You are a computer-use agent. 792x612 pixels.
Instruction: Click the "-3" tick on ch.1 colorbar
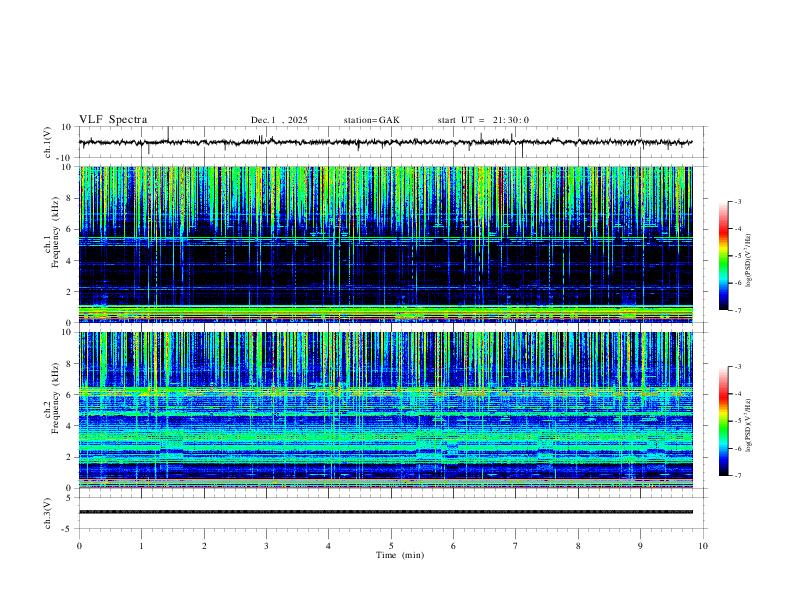[737, 201]
